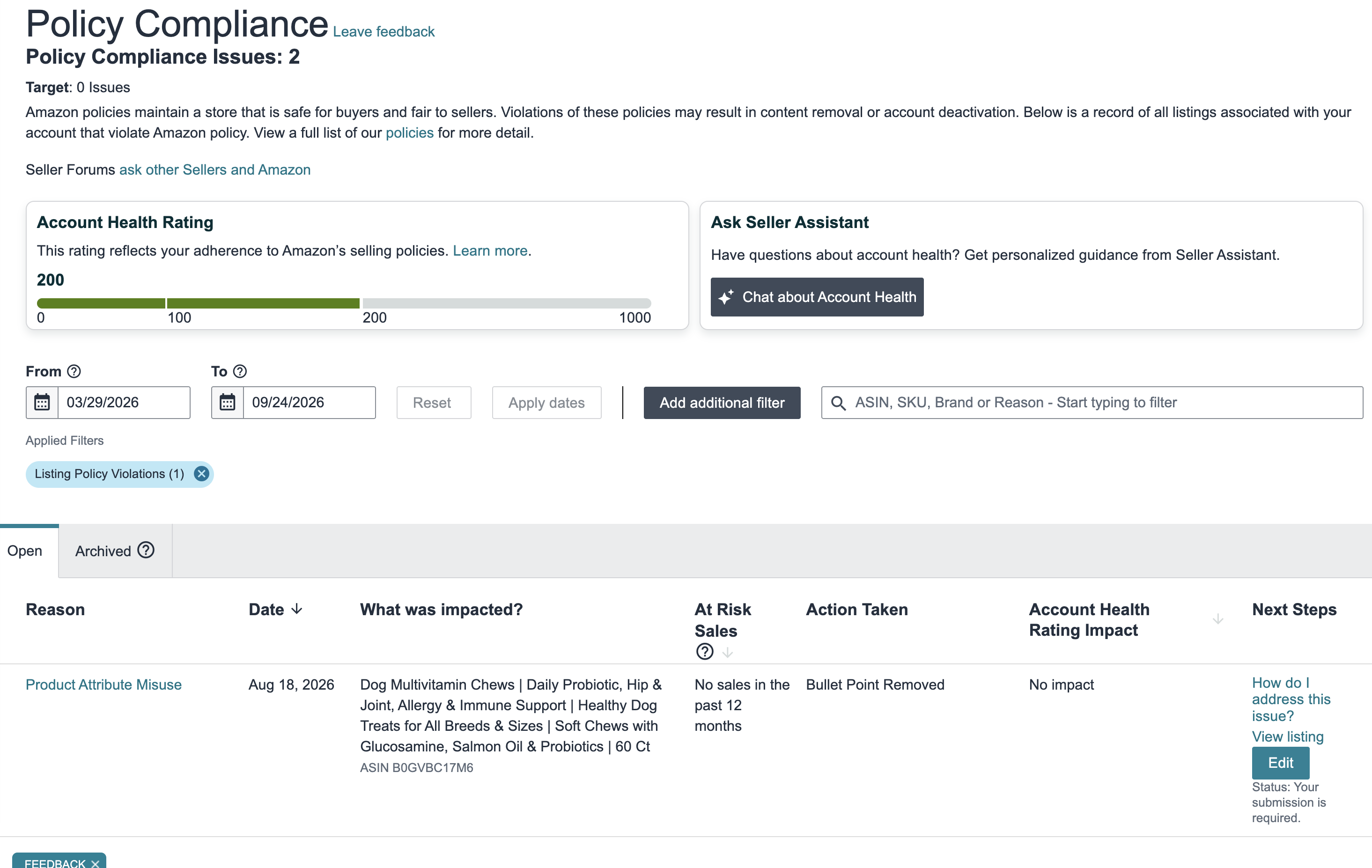Click the Reset dates button
Screen dimensions: 1372x868
click(x=434, y=403)
